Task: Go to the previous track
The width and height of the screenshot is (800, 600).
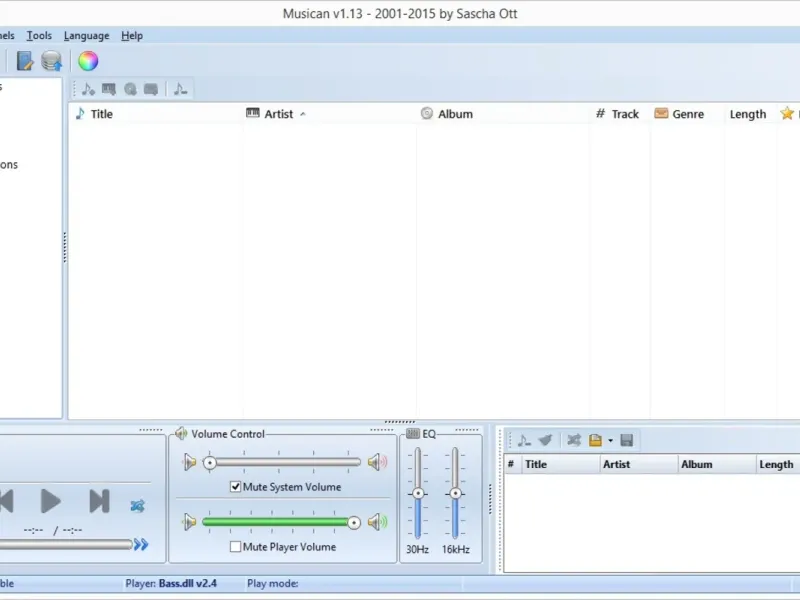Action: (6, 501)
